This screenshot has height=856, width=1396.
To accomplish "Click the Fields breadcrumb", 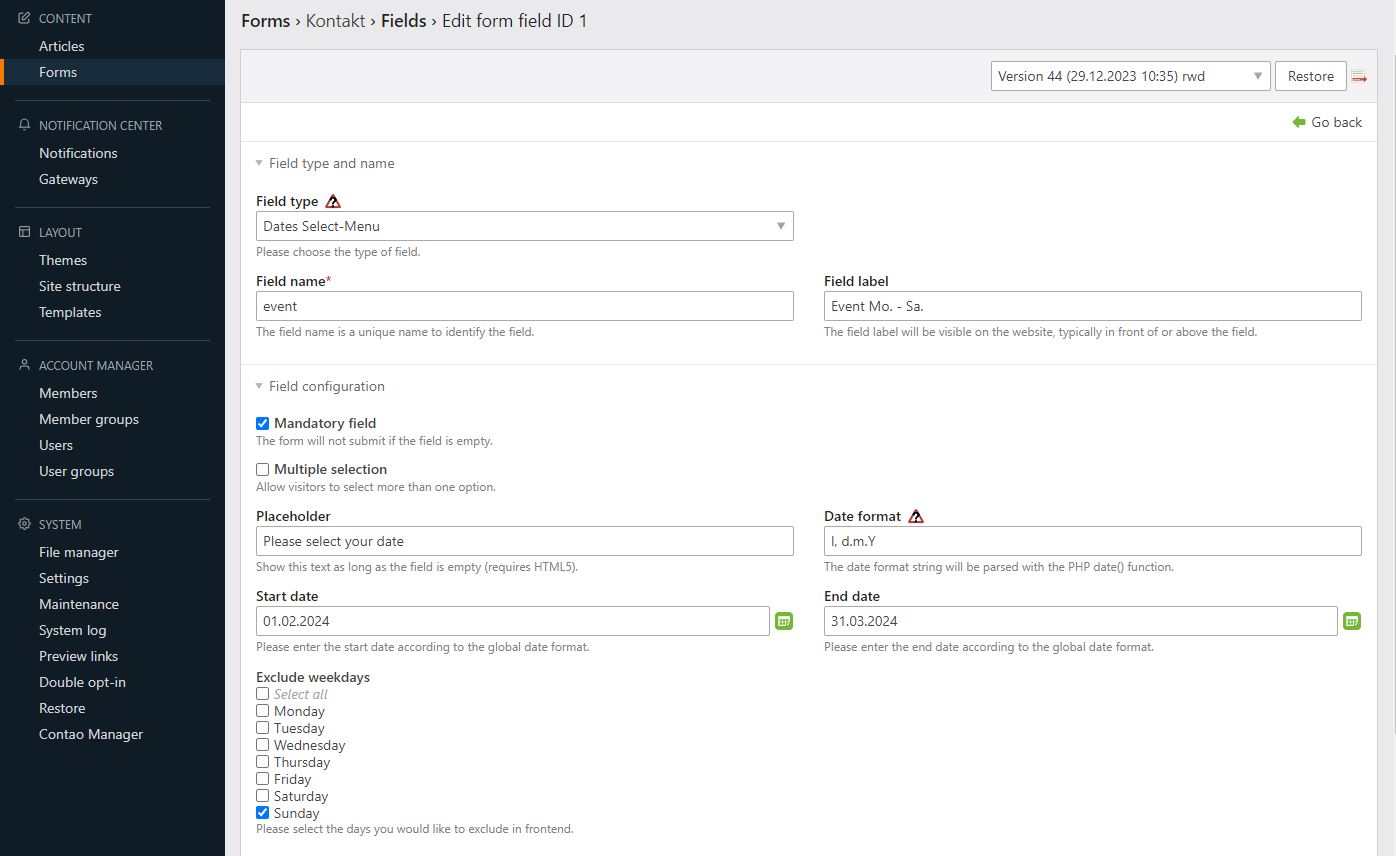I will tap(404, 20).
